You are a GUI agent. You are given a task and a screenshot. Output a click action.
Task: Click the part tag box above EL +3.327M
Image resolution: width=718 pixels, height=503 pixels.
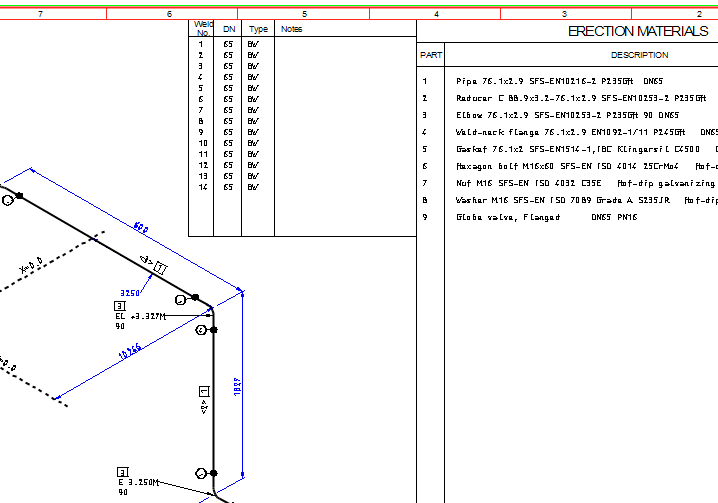[x=121, y=305]
